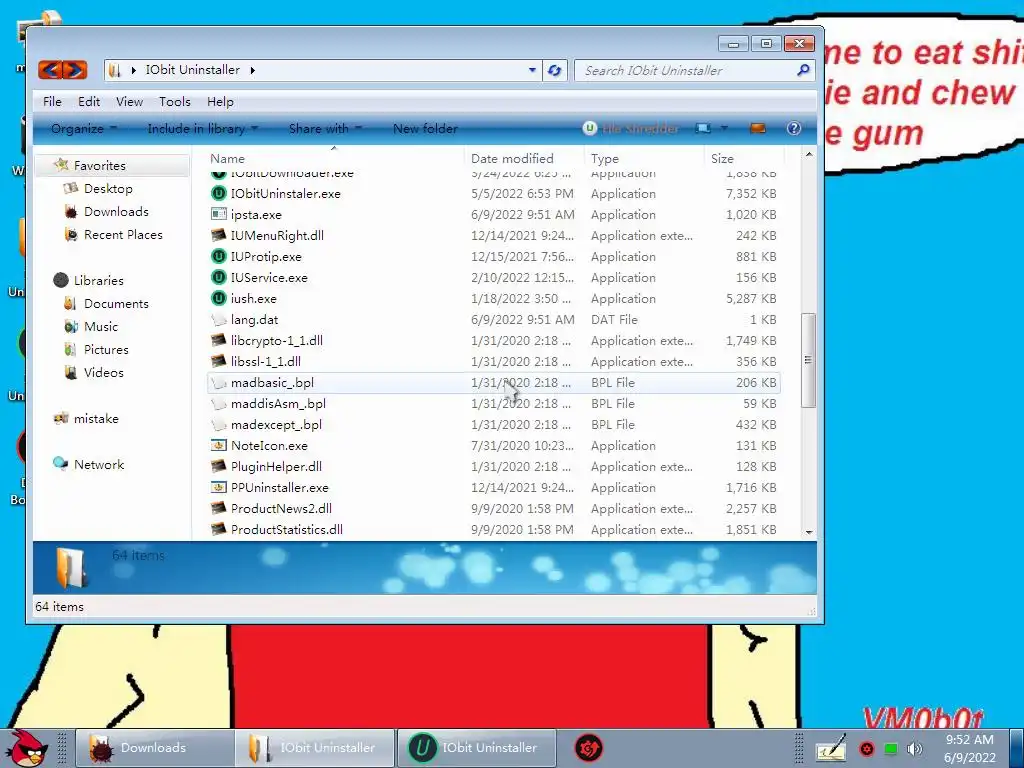Select the PluginHelper.dll file icon
1024x768 pixels.
coord(219,466)
